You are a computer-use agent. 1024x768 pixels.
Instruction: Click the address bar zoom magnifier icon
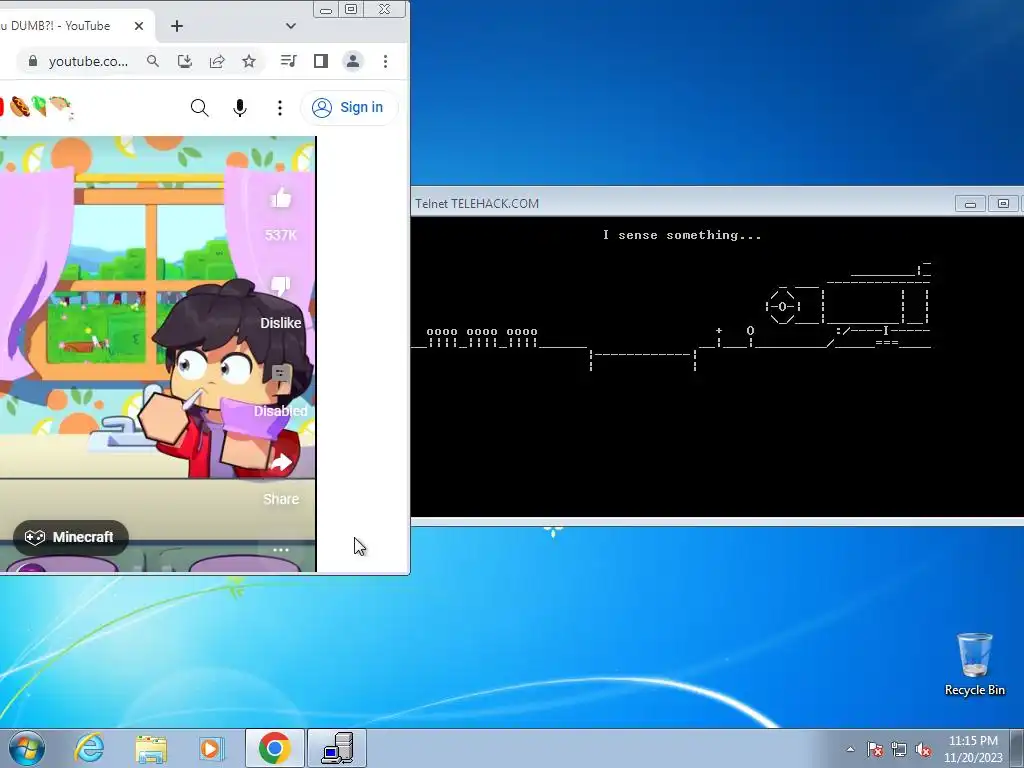153,61
